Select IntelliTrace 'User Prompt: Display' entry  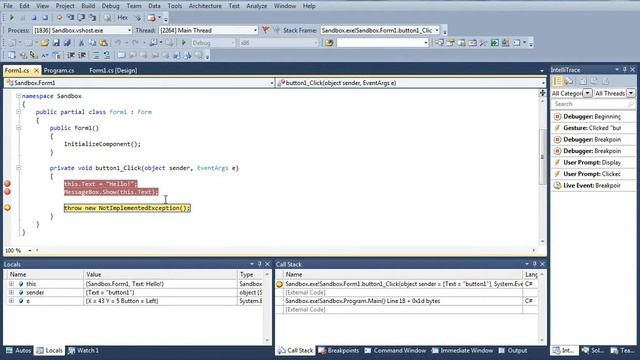point(593,162)
